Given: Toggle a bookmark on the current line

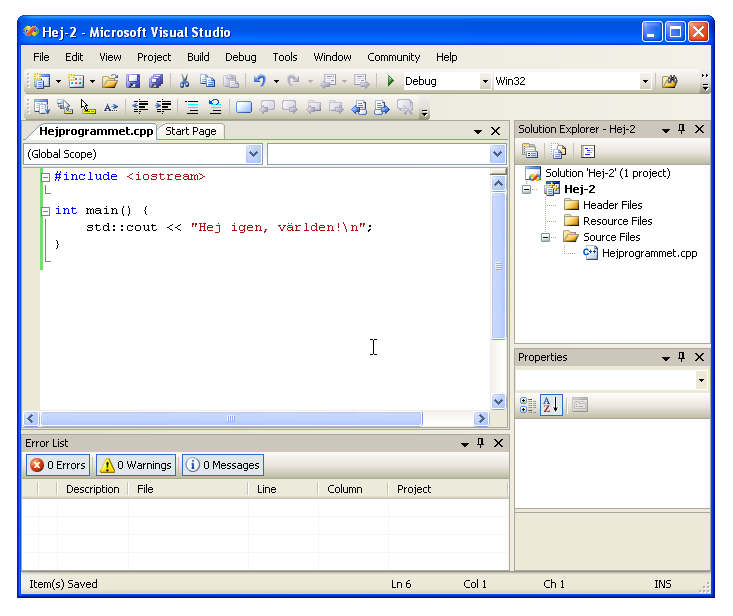Looking at the screenshot, I should click(244, 107).
